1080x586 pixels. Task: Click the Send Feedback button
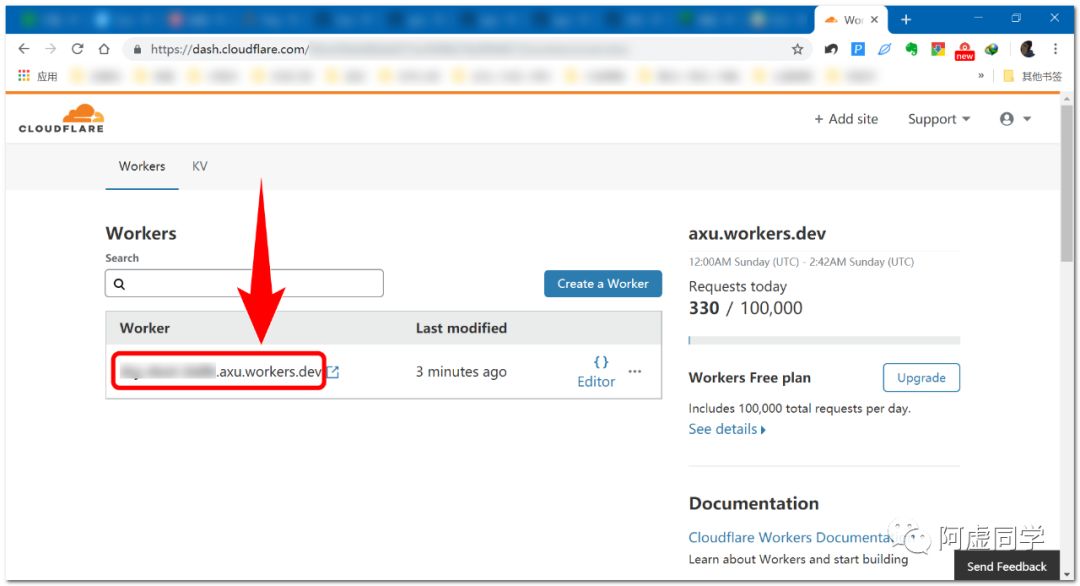pos(1006,566)
